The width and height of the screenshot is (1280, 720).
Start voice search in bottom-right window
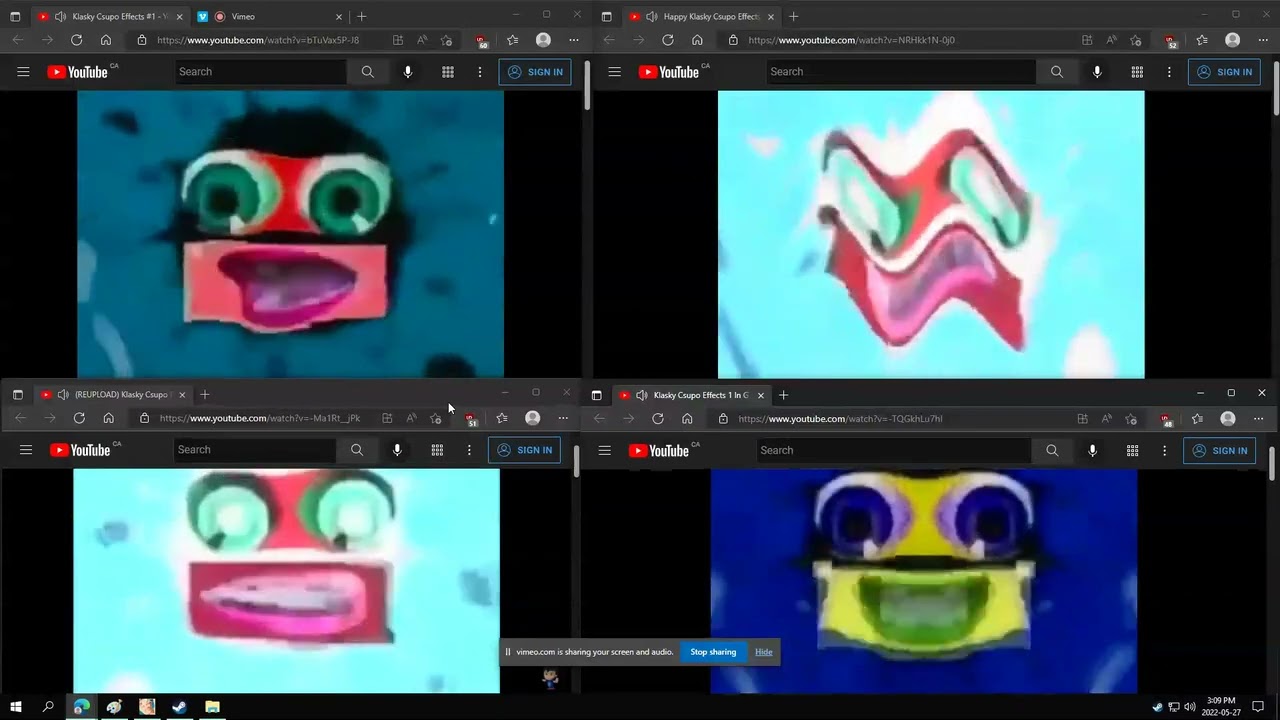click(x=1092, y=451)
